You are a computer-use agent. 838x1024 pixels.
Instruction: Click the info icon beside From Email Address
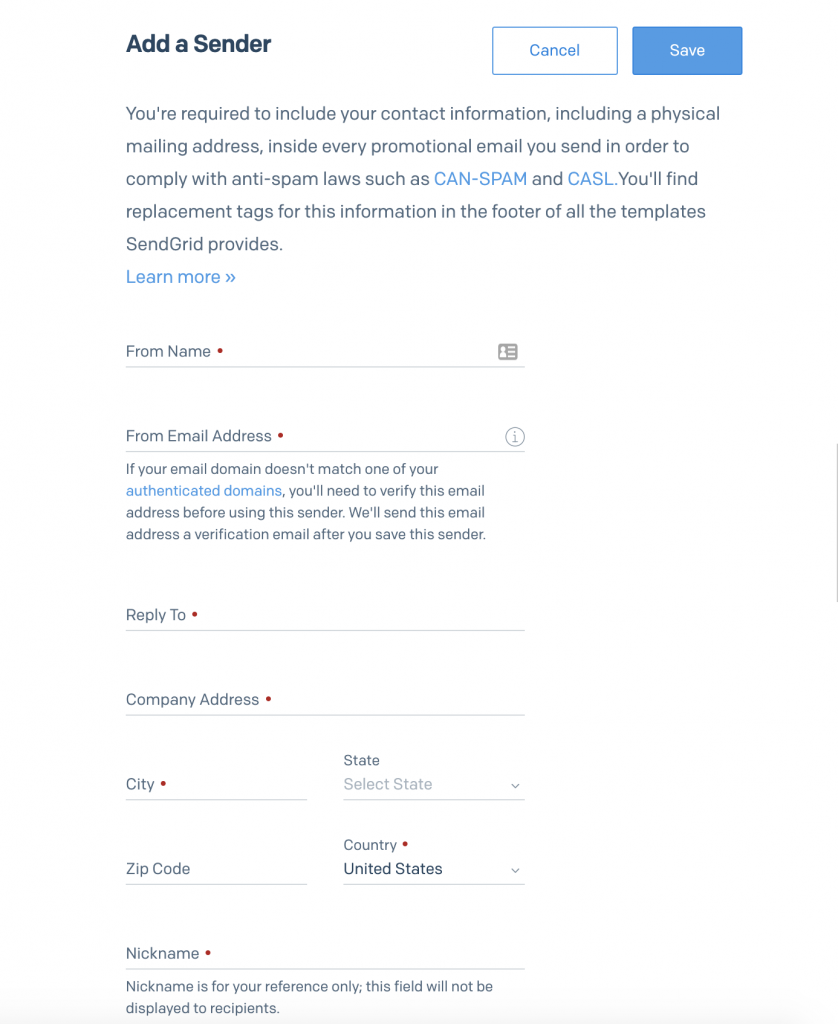pos(515,436)
